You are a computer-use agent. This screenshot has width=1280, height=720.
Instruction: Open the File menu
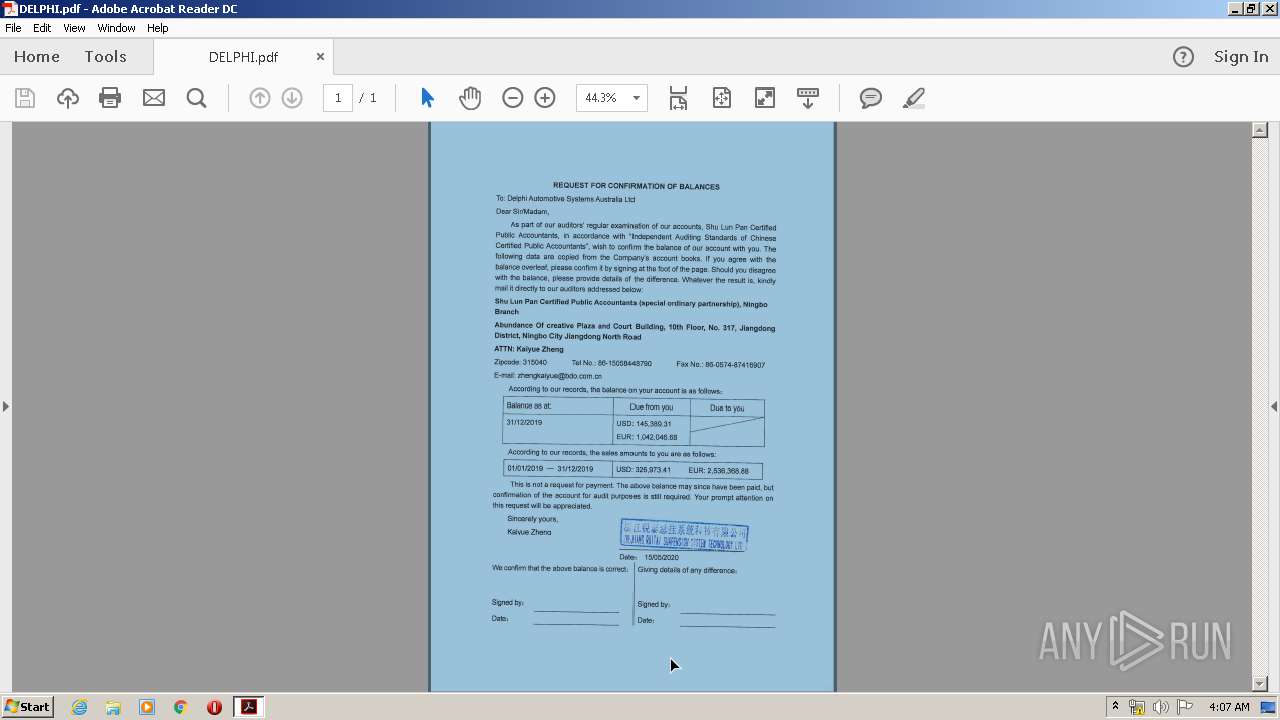click(13, 28)
